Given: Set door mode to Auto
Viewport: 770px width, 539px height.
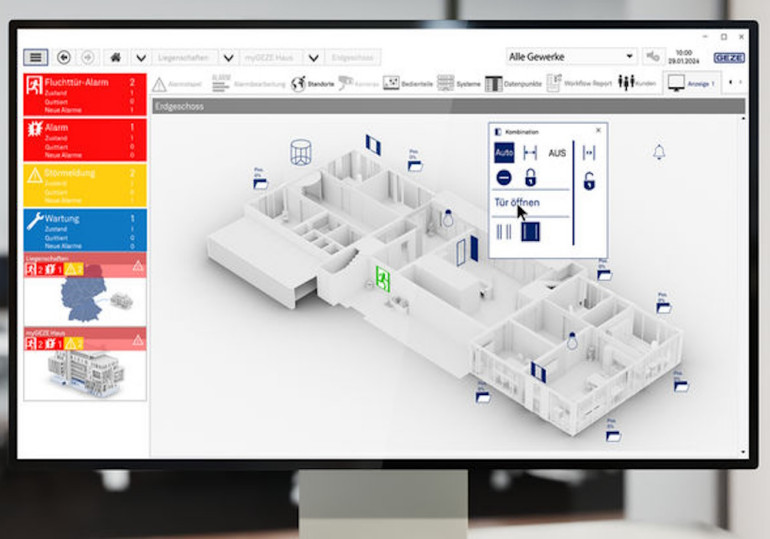Looking at the screenshot, I should click(504, 153).
